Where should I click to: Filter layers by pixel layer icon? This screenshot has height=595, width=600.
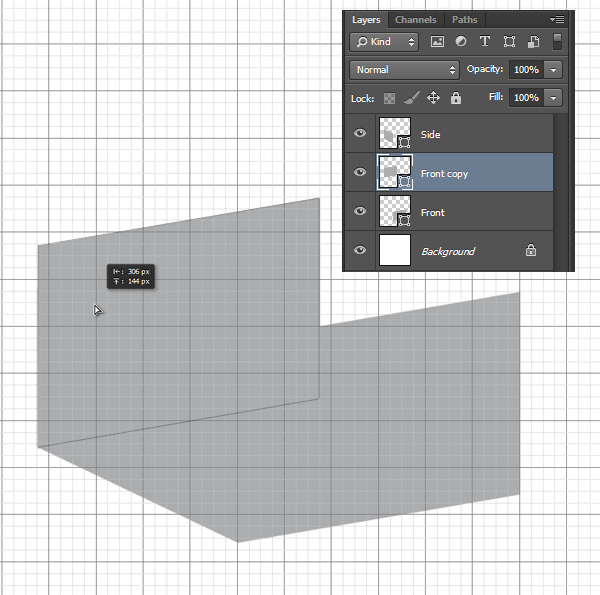coord(437,41)
